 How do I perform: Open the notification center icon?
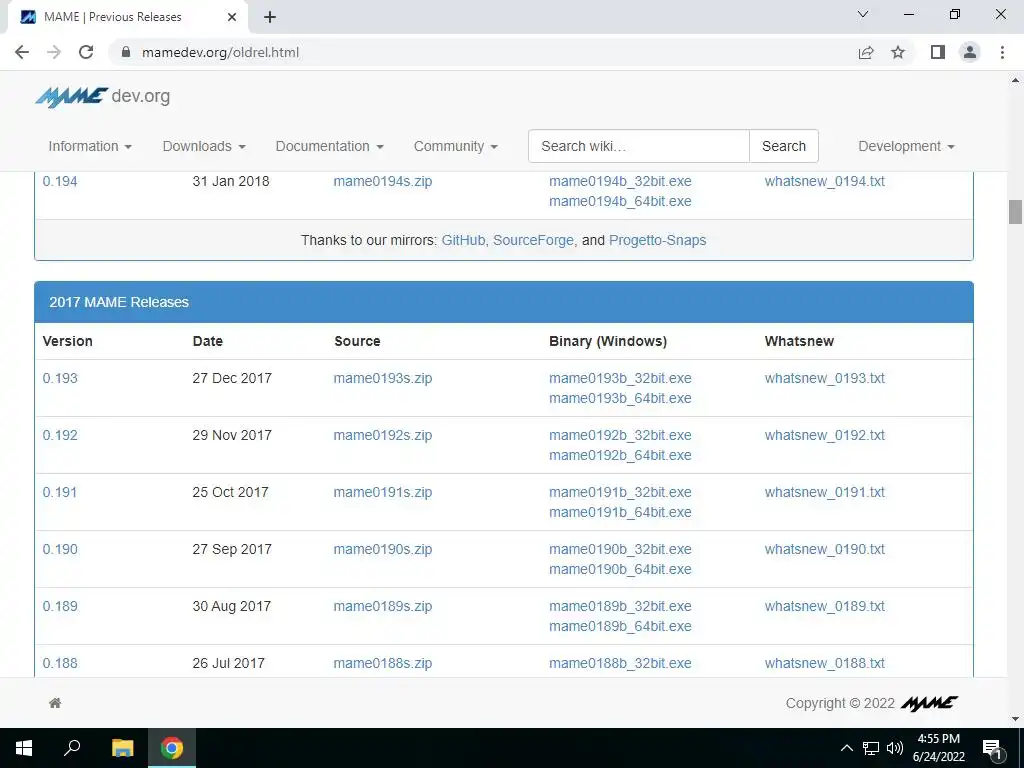[x=992, y=749]
